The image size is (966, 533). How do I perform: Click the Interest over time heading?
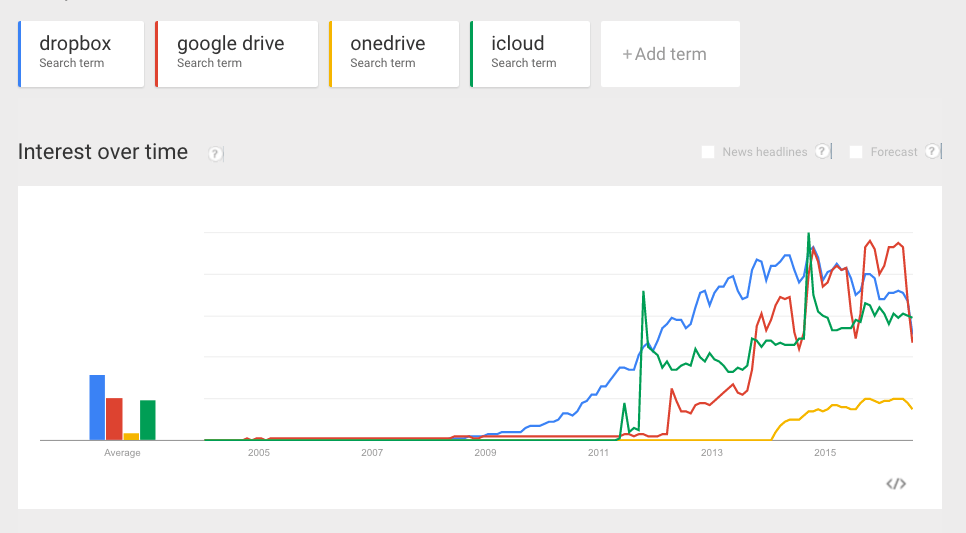pos(103,152)
